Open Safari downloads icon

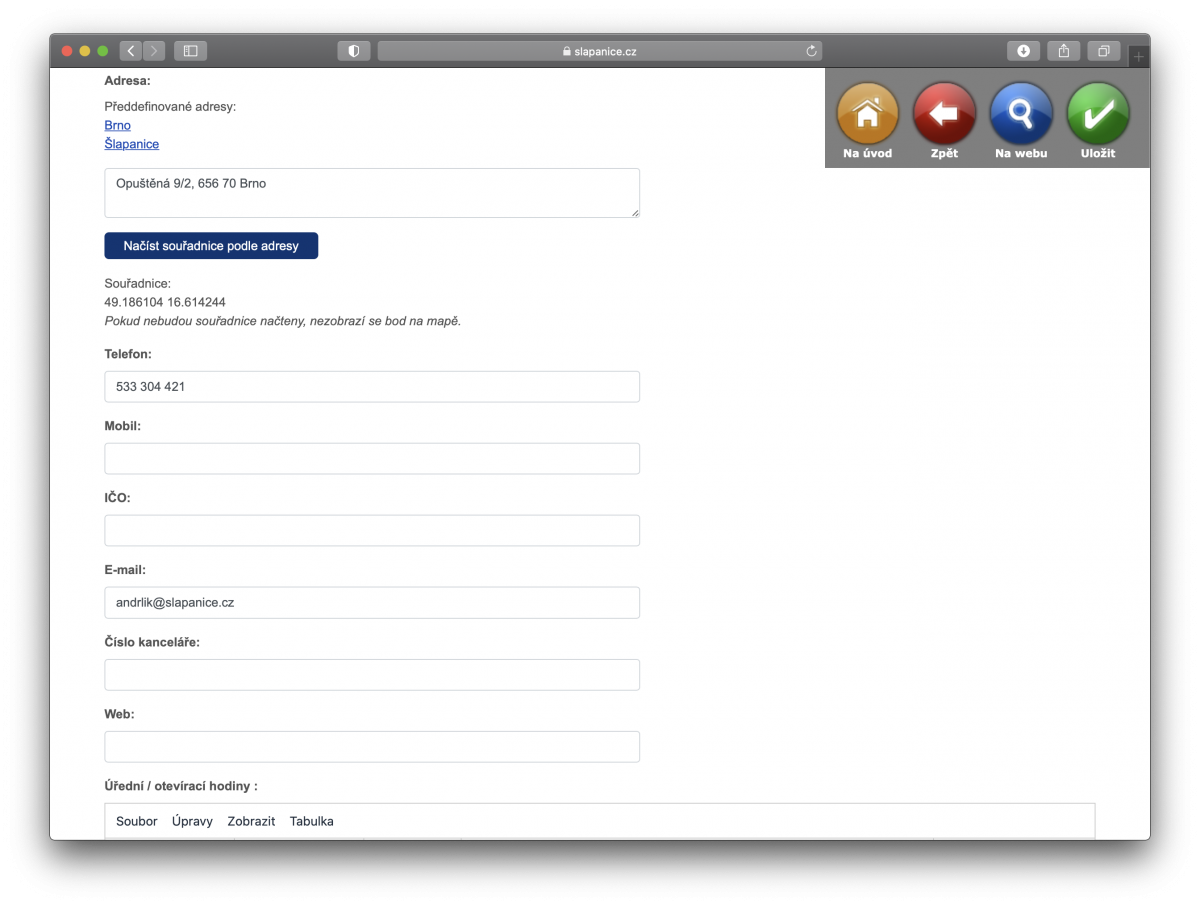coord(1023,51)
